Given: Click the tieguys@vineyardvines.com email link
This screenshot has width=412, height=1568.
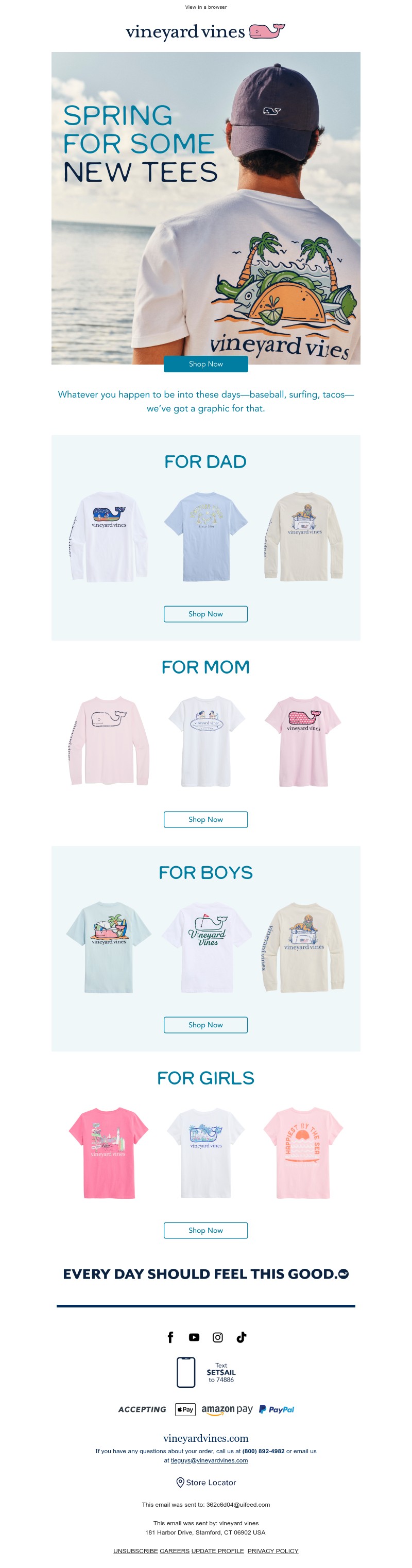Looking at the screenshot, I should click(x=209, y=1460).
